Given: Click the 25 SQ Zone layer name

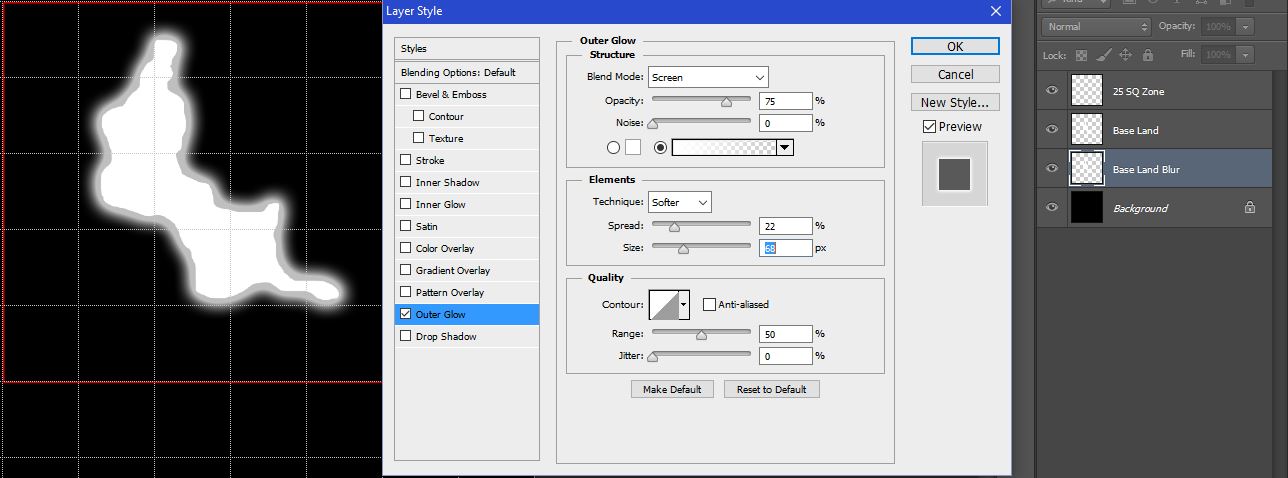Looking at the screenshot, I should click(x=1138, y=91).
